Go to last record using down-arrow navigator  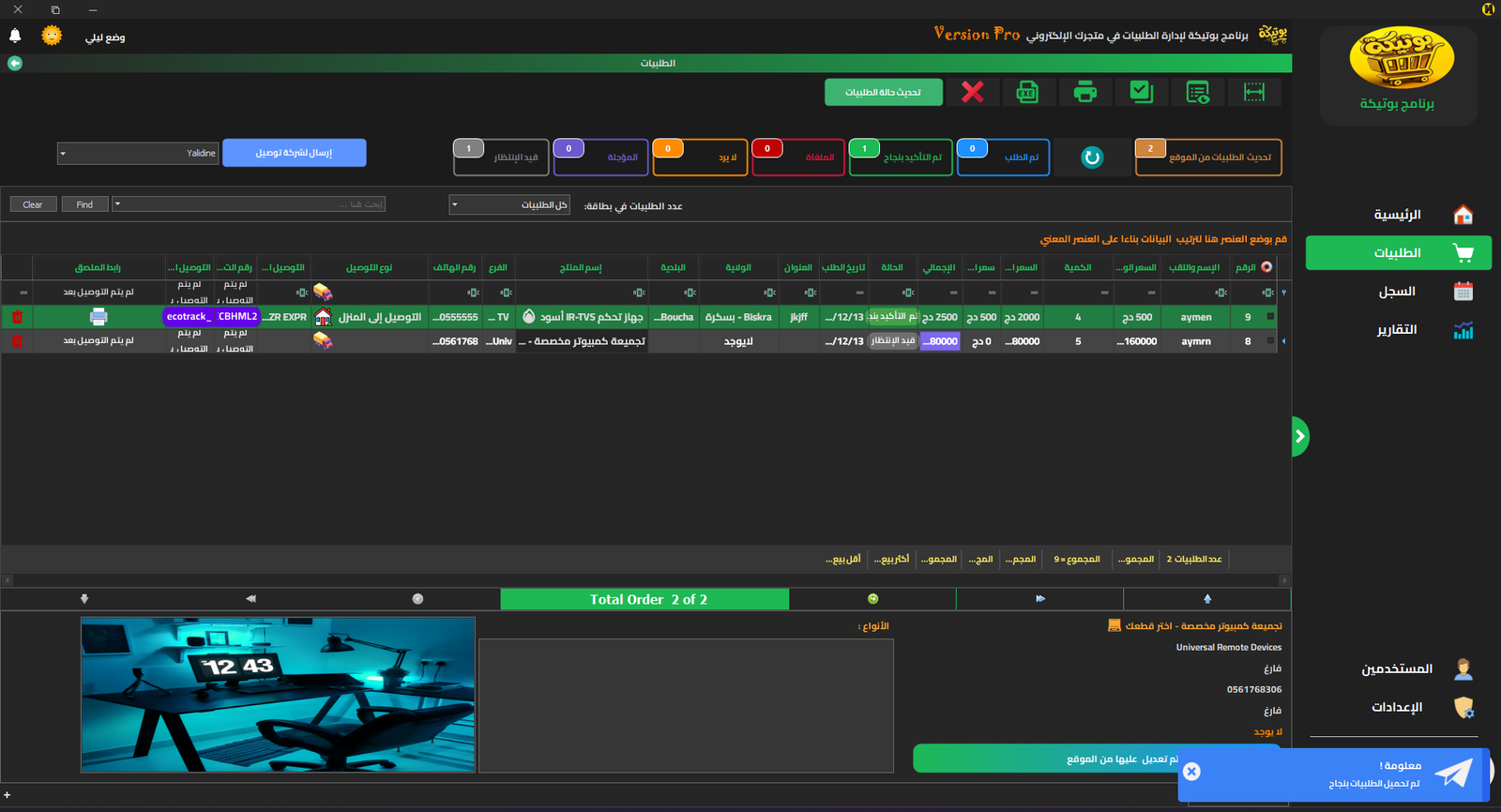click(84, 598)
